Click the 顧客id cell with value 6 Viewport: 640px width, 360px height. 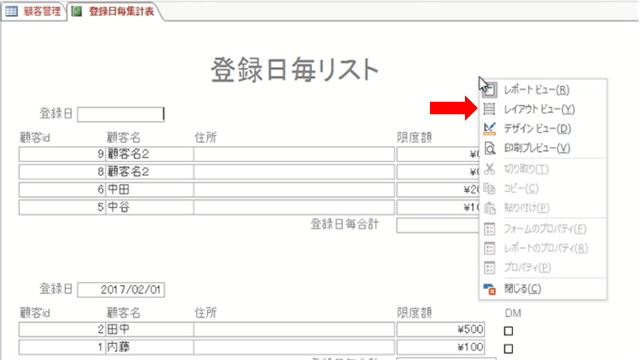coord(62,189)
